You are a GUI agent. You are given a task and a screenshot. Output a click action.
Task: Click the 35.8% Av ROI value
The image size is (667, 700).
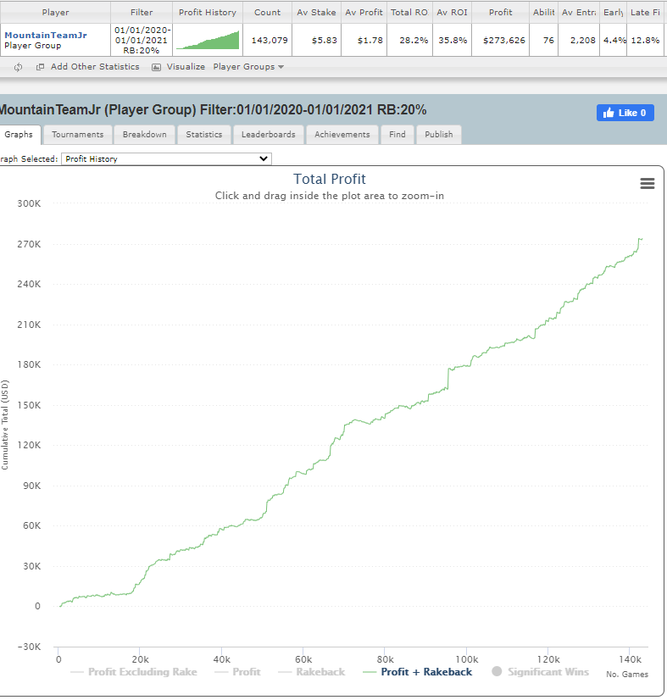[453, 40]
